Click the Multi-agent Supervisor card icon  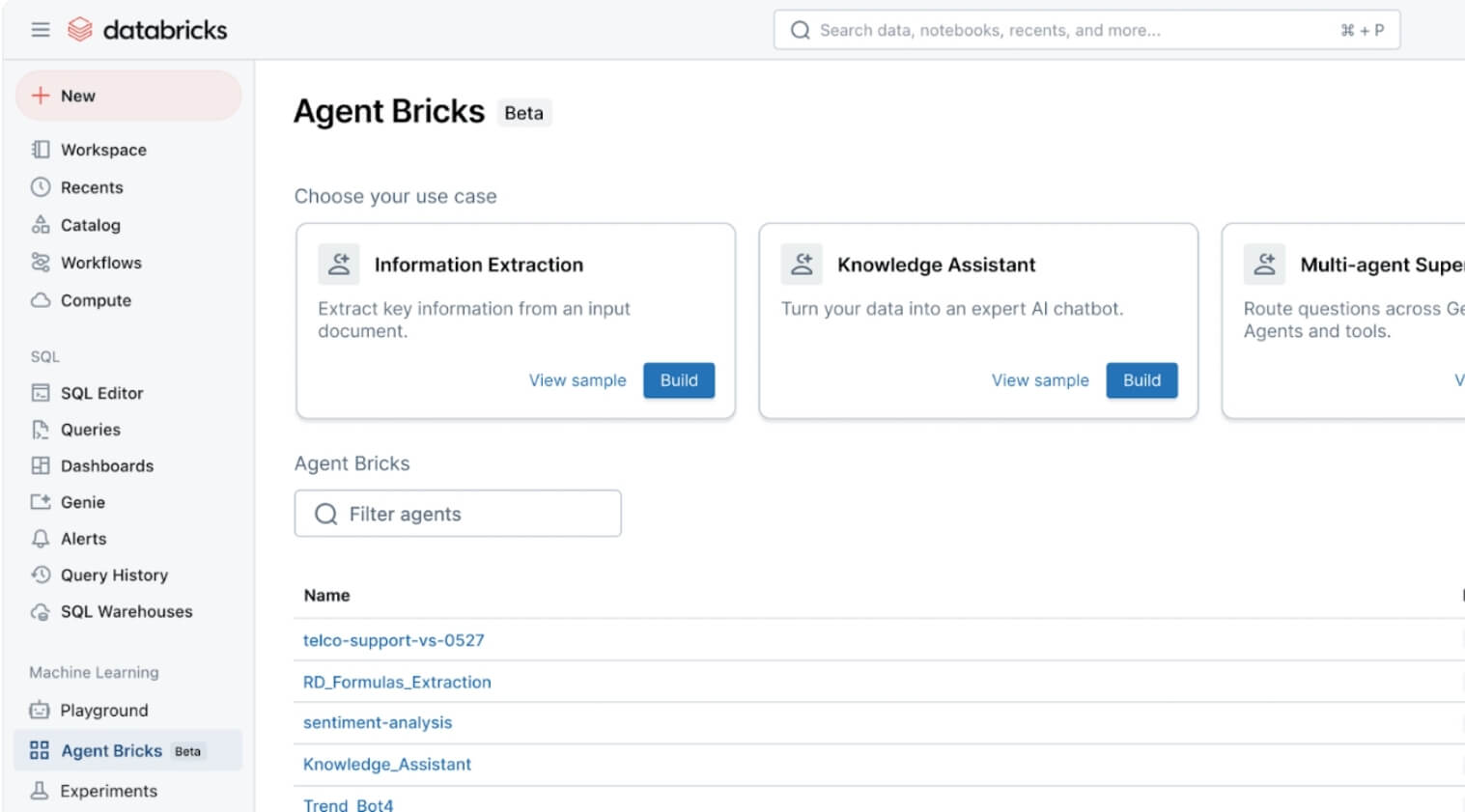(x=1264, y=265)
